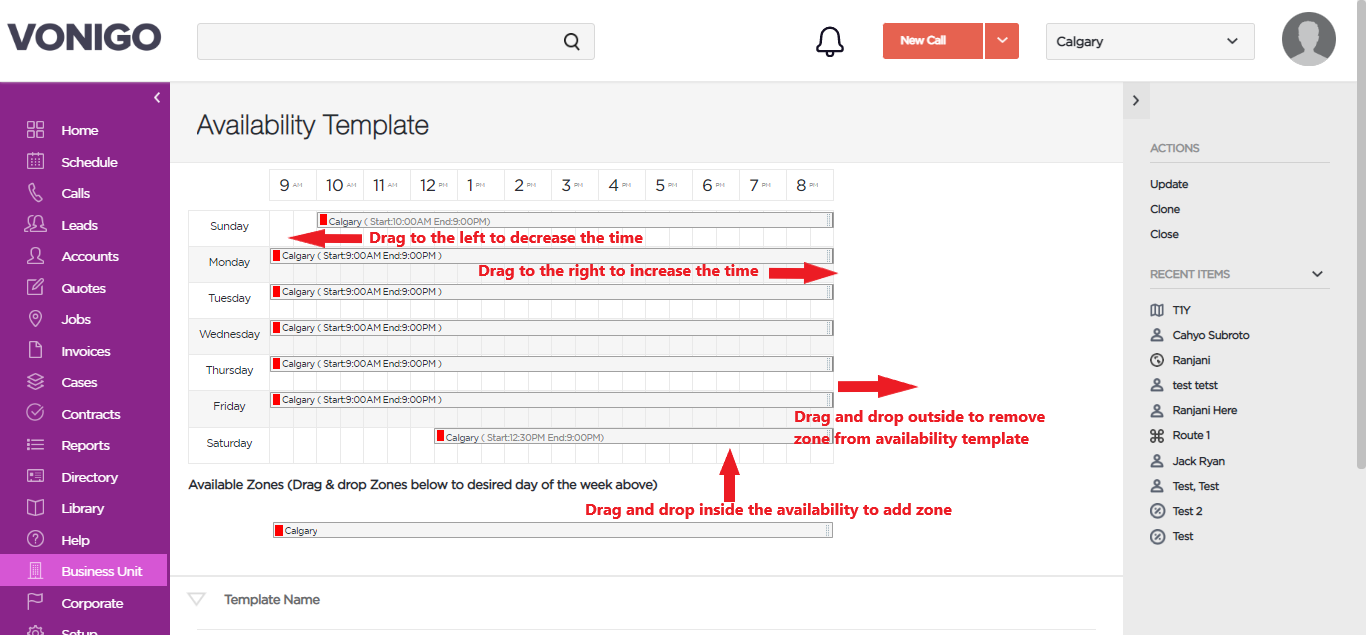Click the Jobs location pin icon
Image resolution: width=1366 pixels, height=635 pixels.
click(x=36, y=319)
